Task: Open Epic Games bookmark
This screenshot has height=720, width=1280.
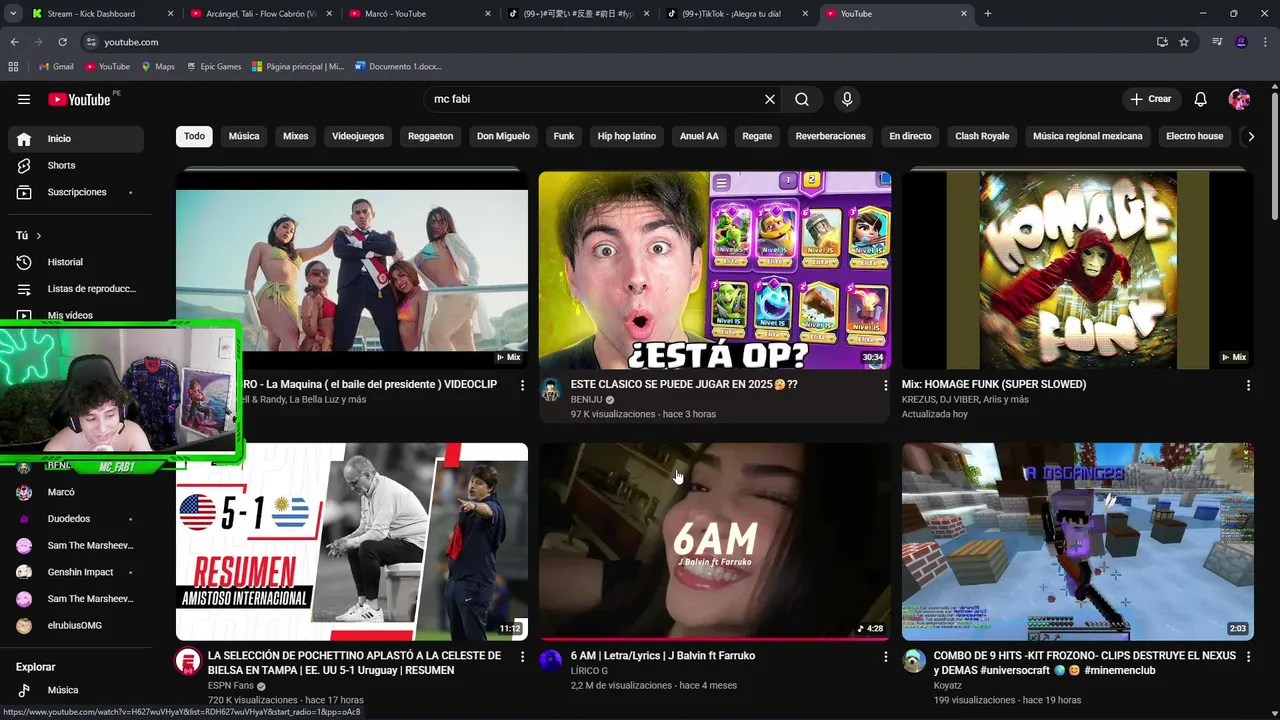Action: (213, 67)
